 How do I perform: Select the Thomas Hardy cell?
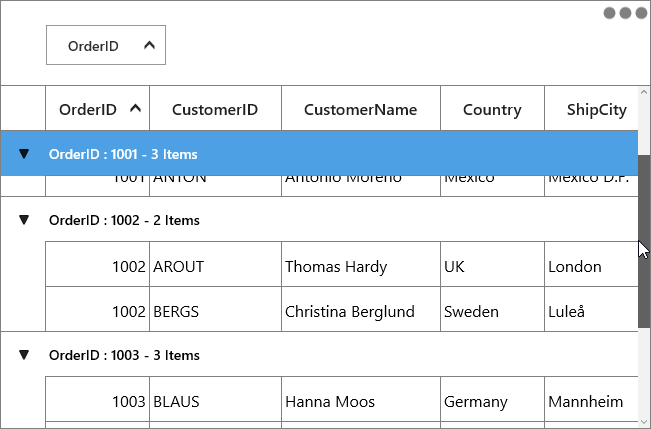(x=361, y=264)
